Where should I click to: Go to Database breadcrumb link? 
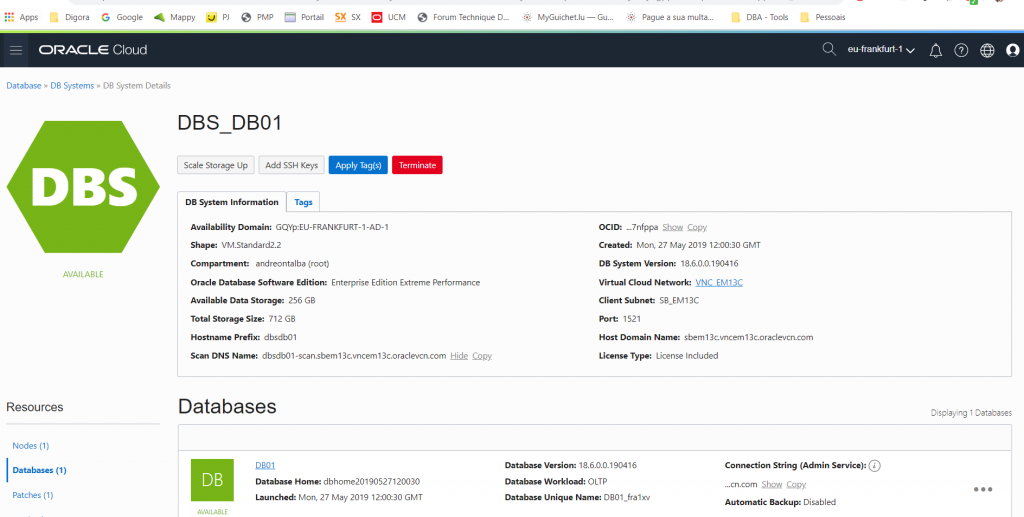pyautogui.click(x=24, y=86)
